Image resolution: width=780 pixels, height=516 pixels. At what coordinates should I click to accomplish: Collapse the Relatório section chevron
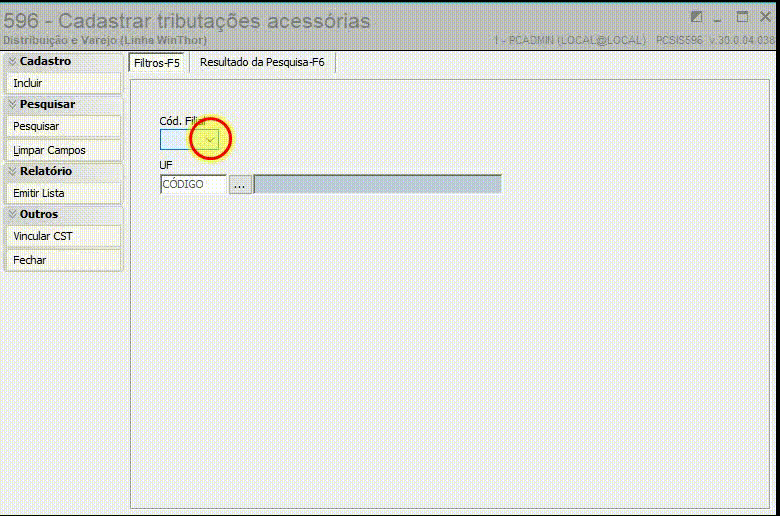tap(12, 171)
